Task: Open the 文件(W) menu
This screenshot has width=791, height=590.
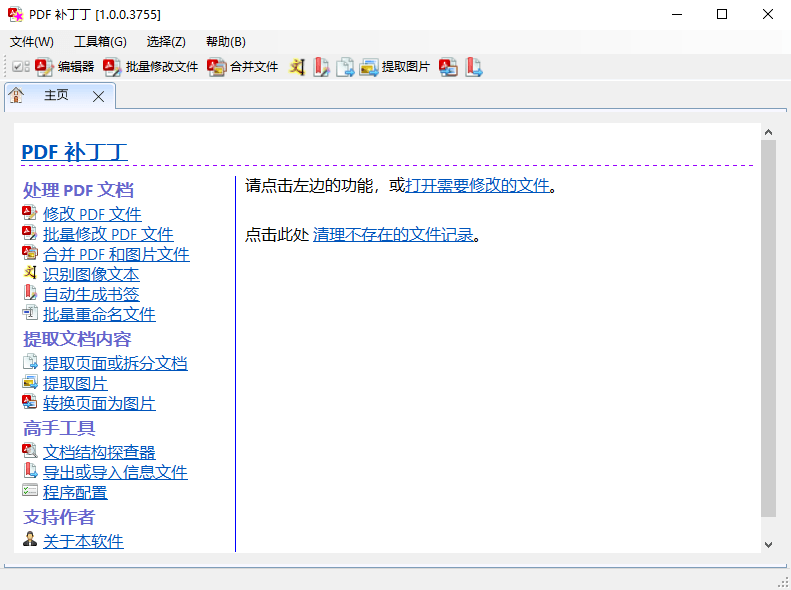Action: tap(32, 41)
